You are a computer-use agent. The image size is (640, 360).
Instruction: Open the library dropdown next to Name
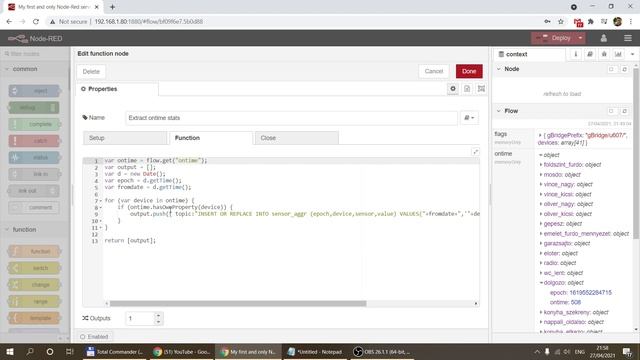pos(469,118)
